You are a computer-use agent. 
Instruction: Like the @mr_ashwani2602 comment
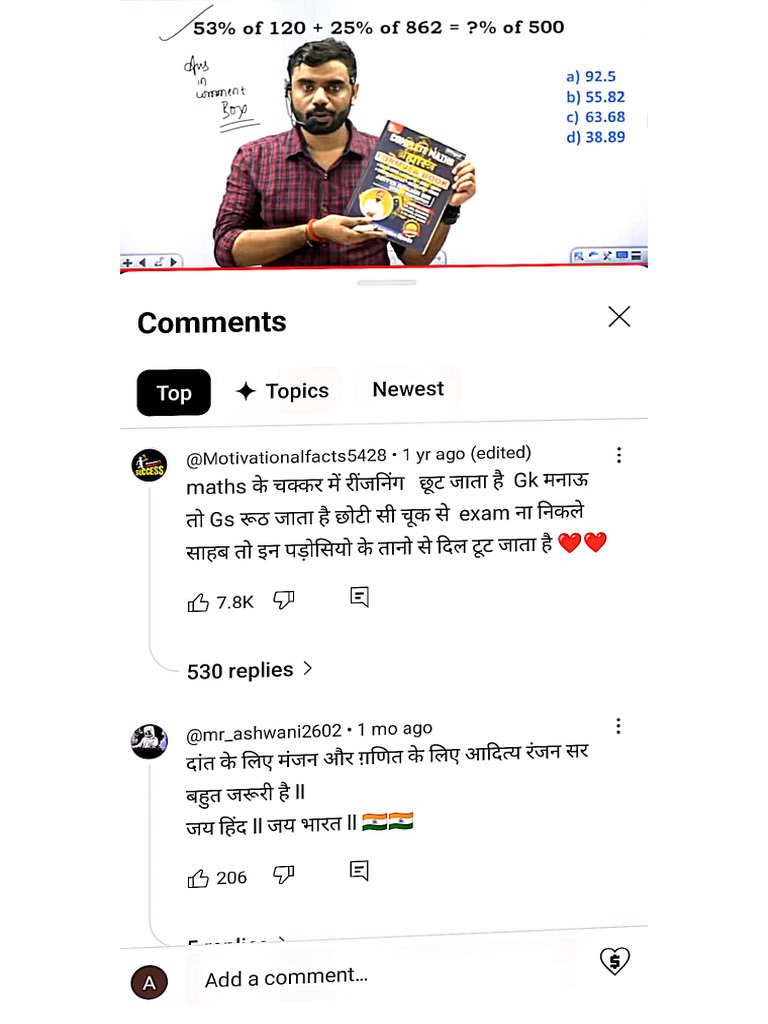(198, 879)
